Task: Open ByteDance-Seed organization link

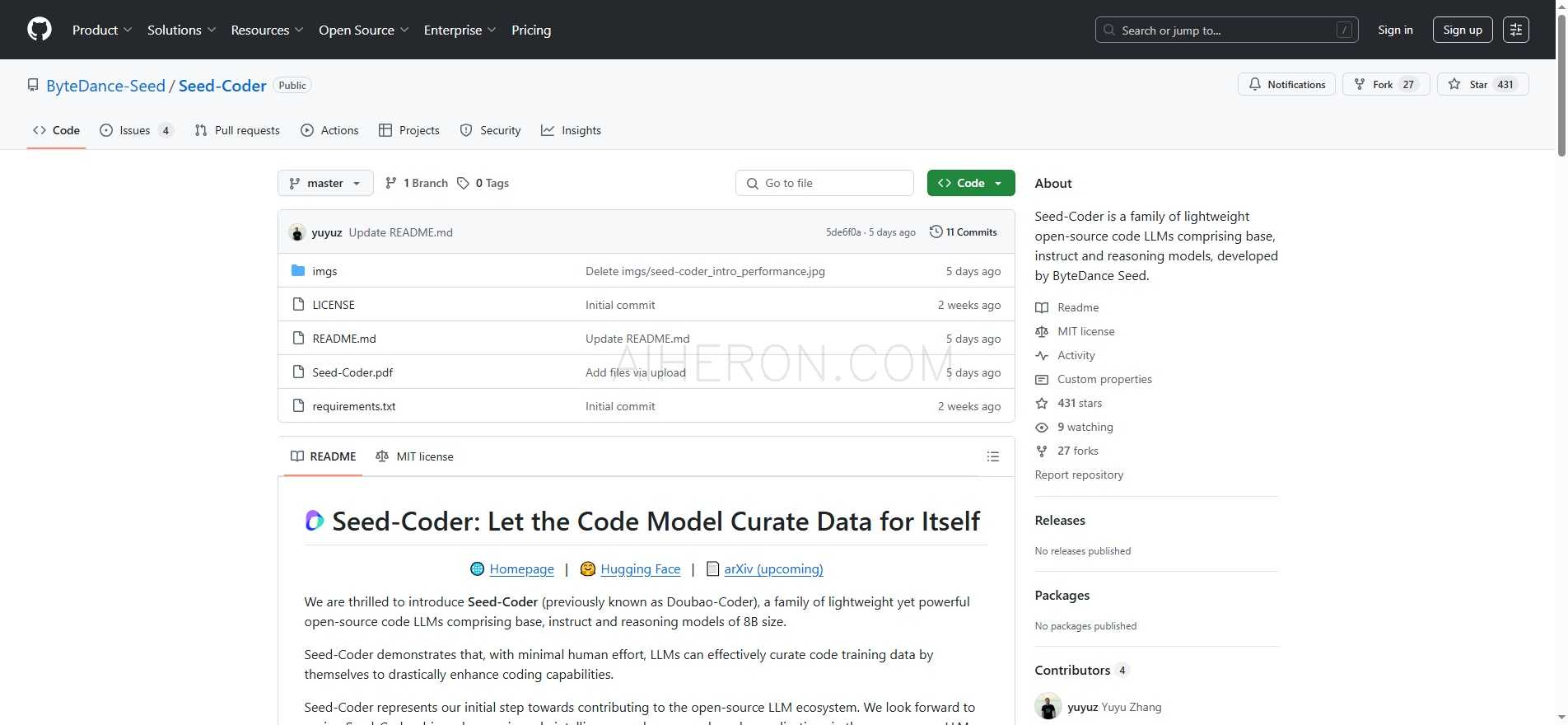Action: pyautogui.click(x=105, y=86)
